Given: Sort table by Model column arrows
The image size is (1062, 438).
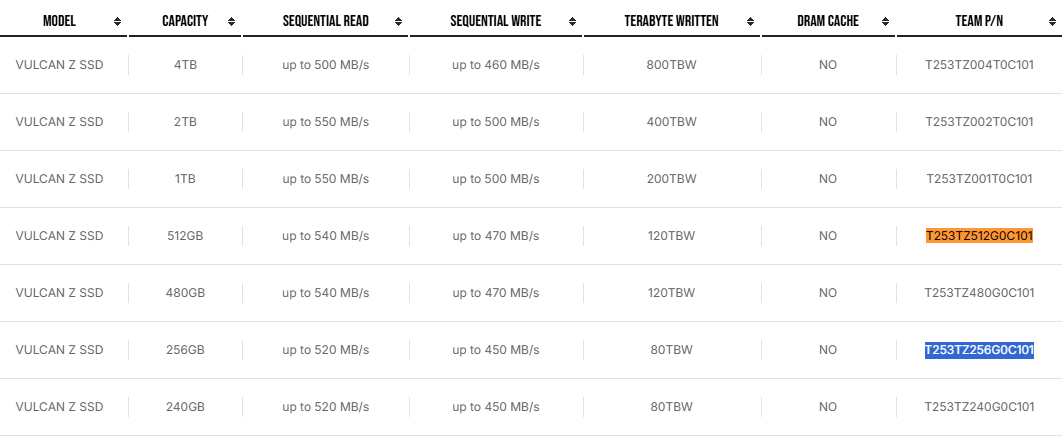Looking at the screenshot, I should coord(117,22).
